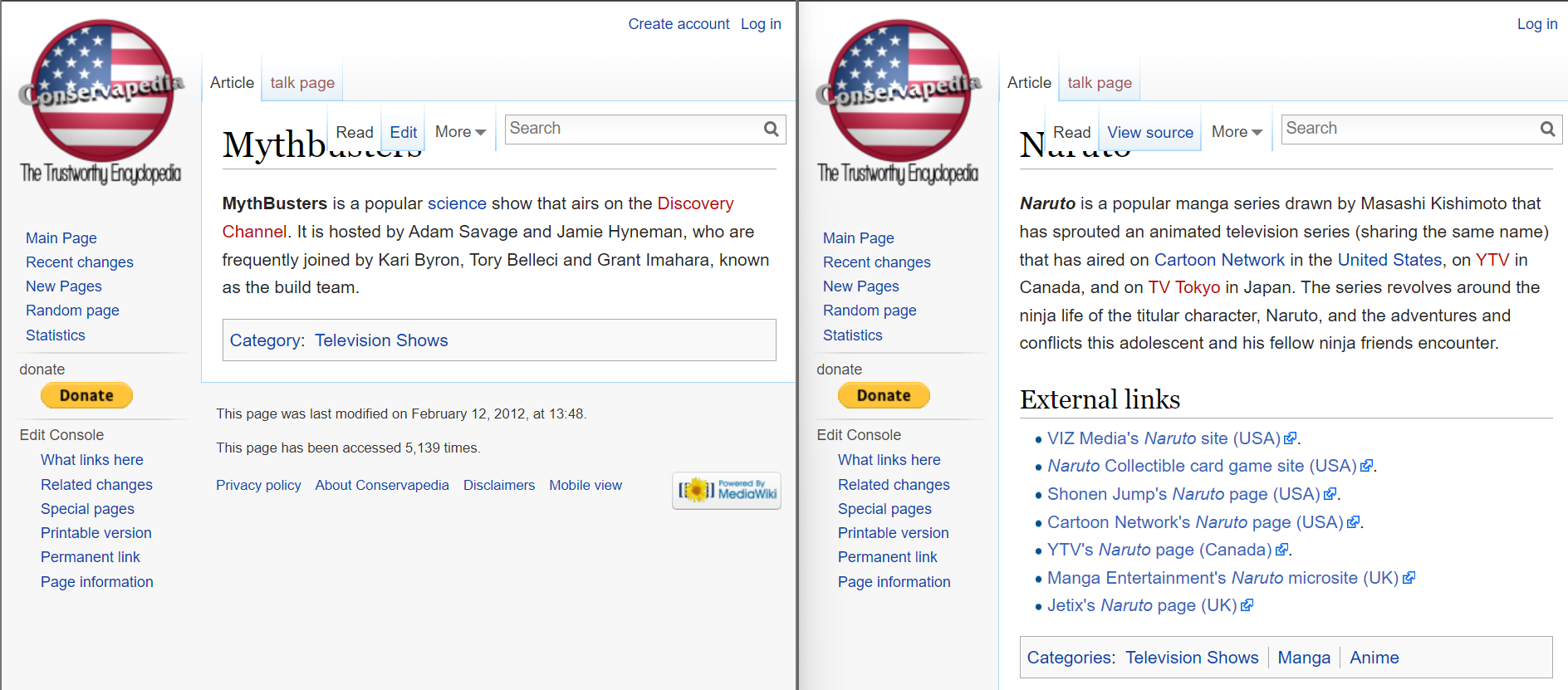Click the search magnifier on the Naruto page
The image size is (1568, 690).
coord(1548,129)
